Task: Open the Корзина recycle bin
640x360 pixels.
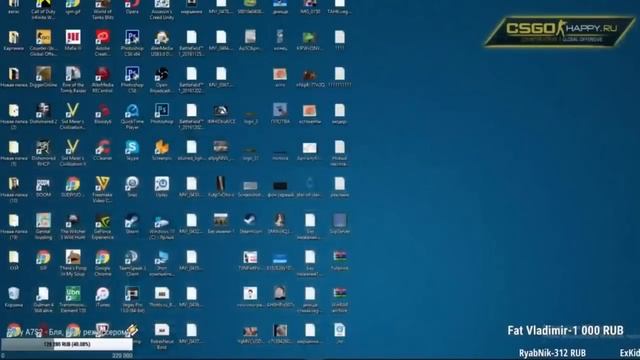Action: 13,297
